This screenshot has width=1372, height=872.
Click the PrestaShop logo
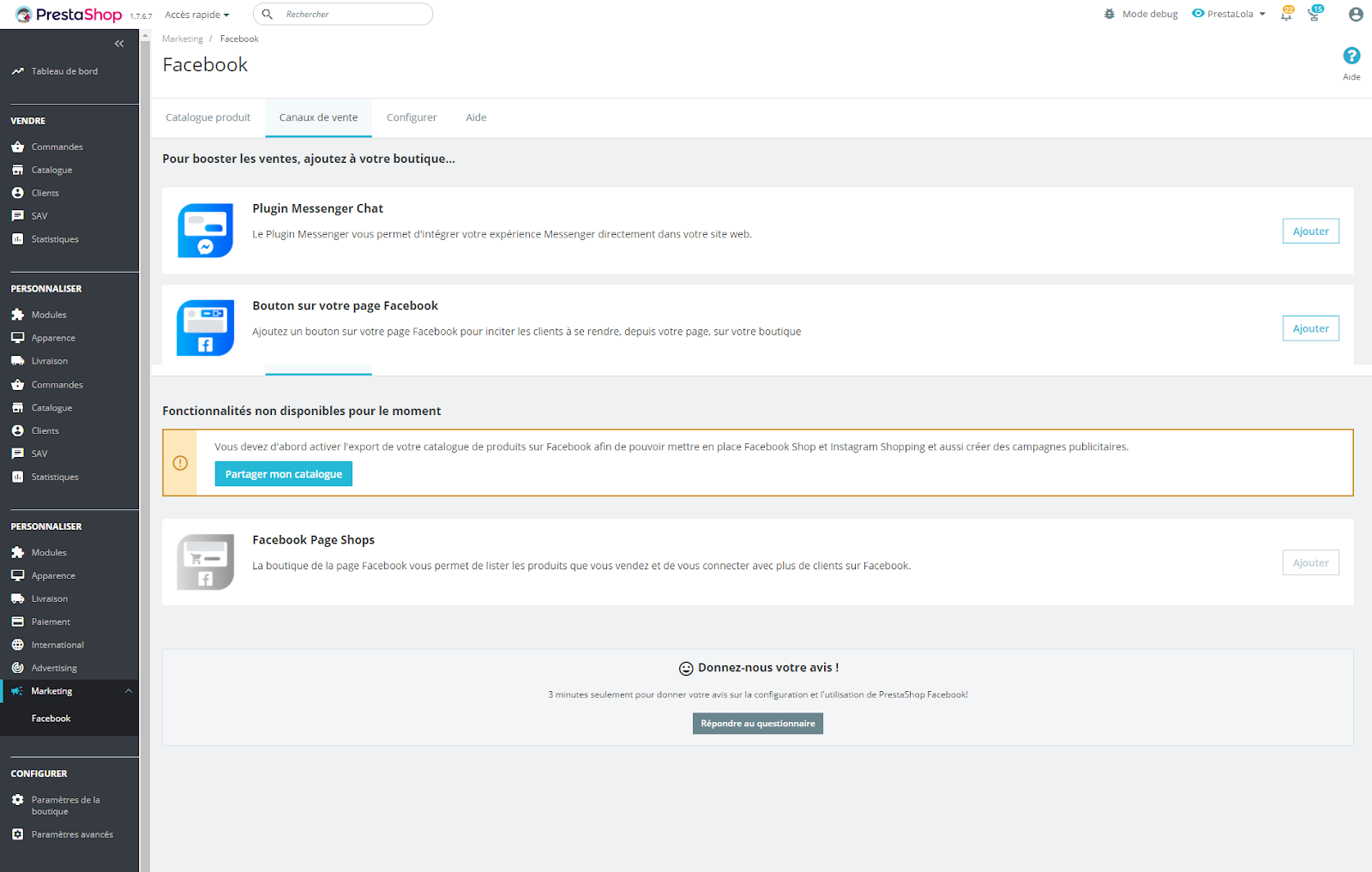point(69,15)
